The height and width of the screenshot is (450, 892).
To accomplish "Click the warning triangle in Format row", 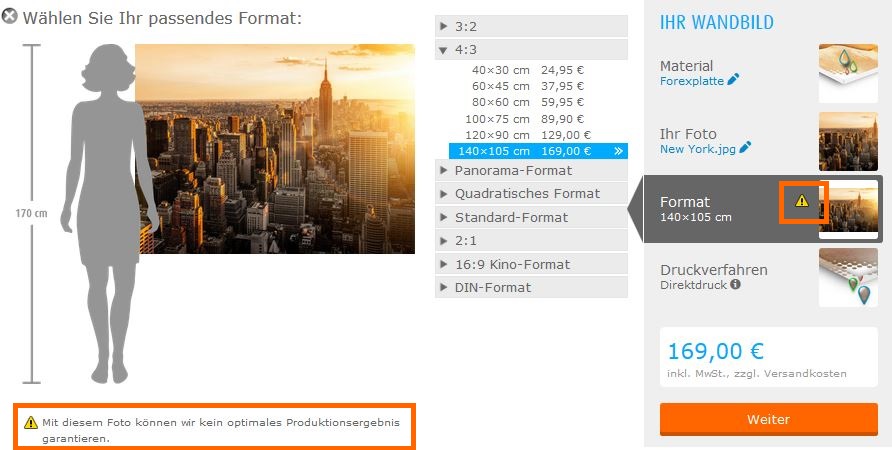I will pyautogui.click(x=802, y=201).
